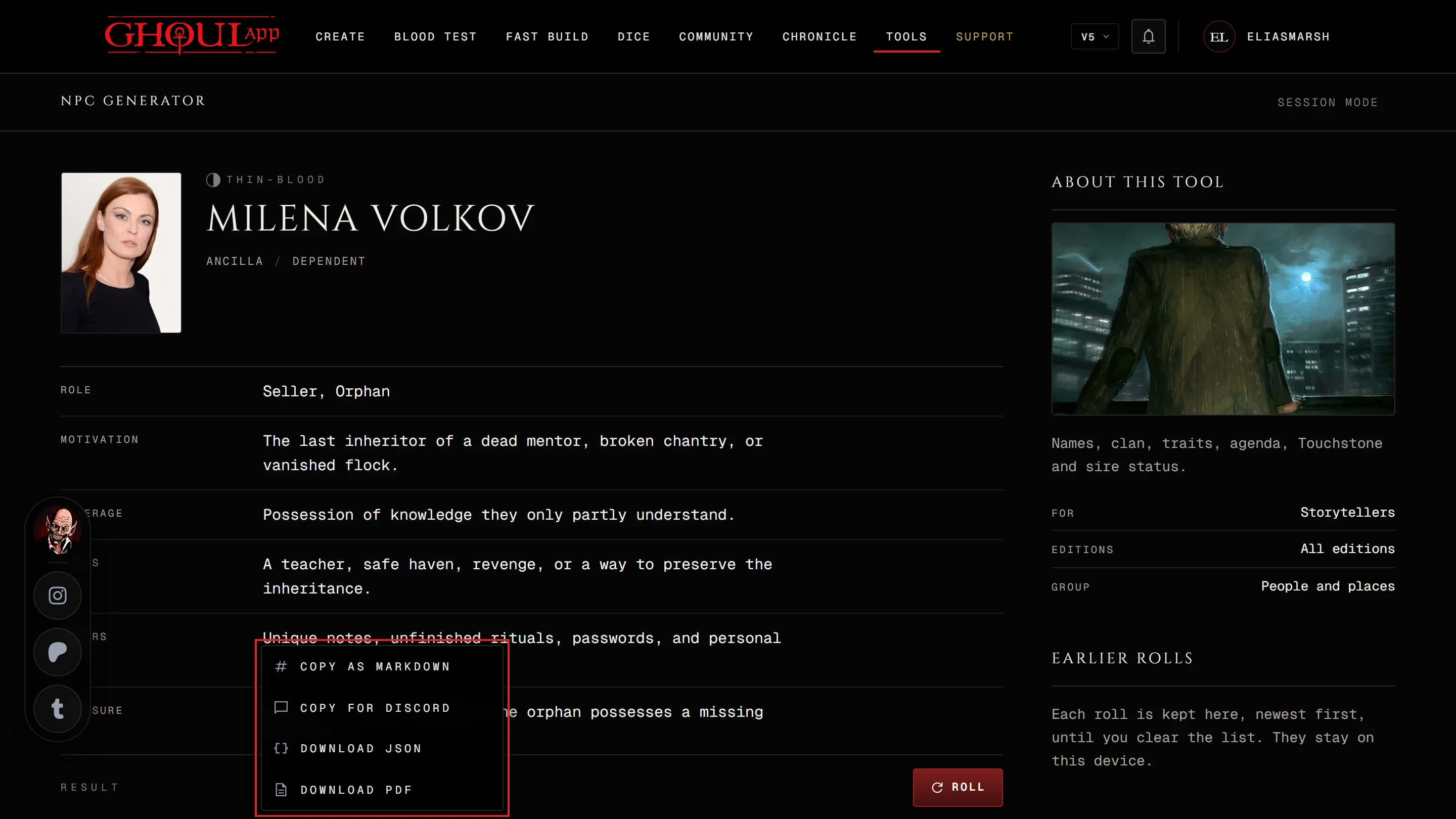Click the 'Possession of knowledge' leverage text
The height and width of the screenshot is (819, 1456).
pyautogui.click(x=498, y=515)
